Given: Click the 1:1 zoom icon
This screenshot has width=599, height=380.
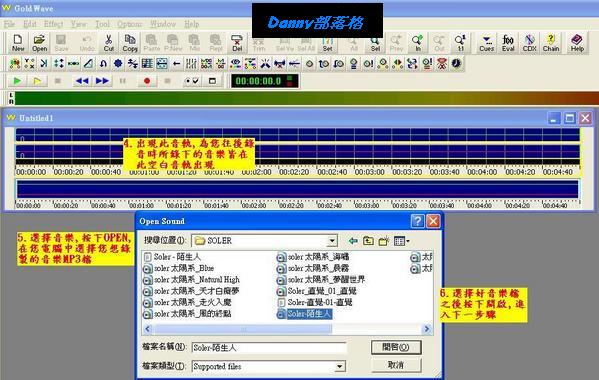Looking at the screenshot, I should 460,43.
